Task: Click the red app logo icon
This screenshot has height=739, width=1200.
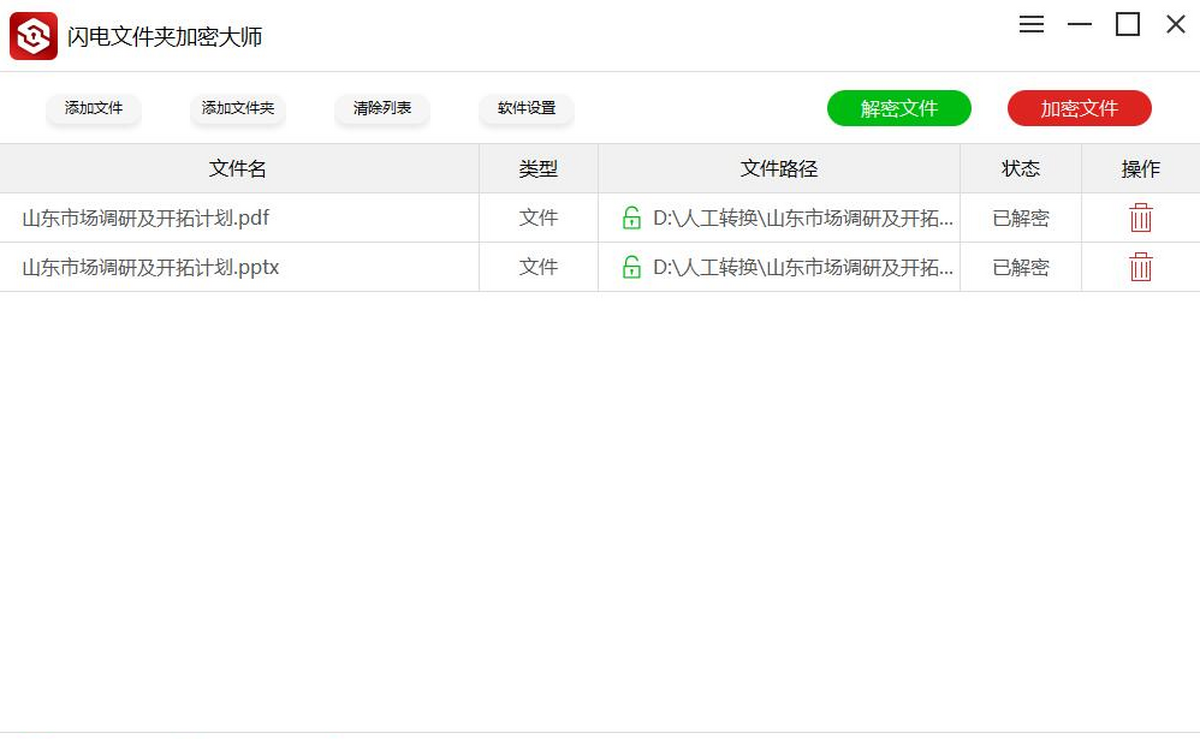Action: [x=33, y=36]
